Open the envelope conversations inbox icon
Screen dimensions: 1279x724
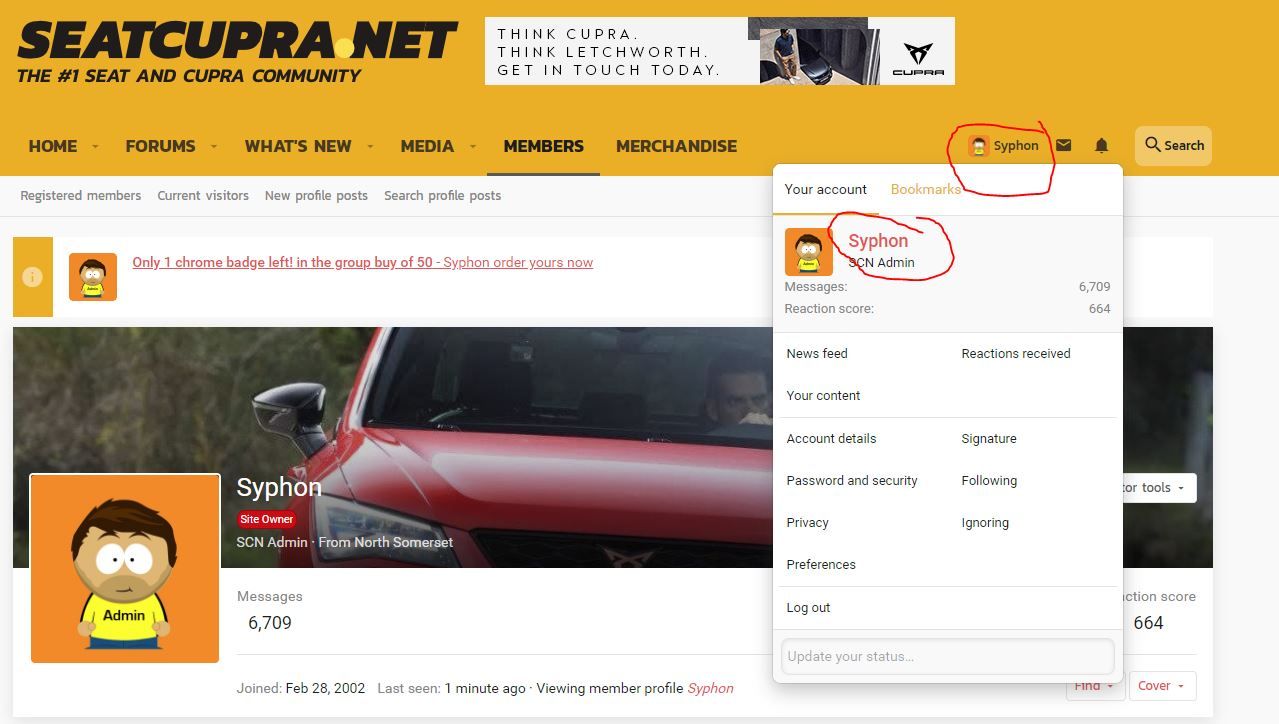[x=1064, y=146]
